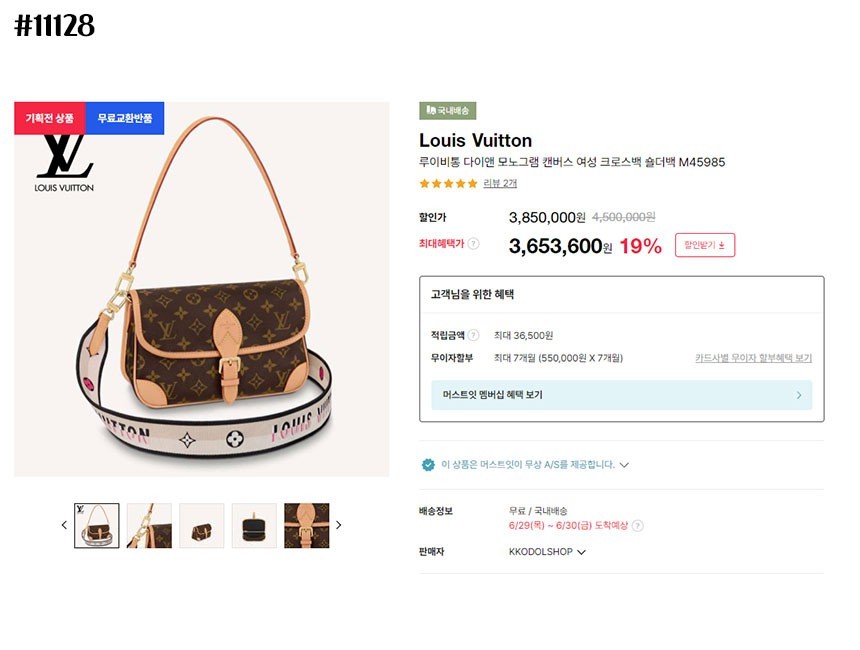Viewport: 860px width, 650px height.
Task: Open 머스트잇 멤버십 혜택 보기 chevron
Action: 799,395
